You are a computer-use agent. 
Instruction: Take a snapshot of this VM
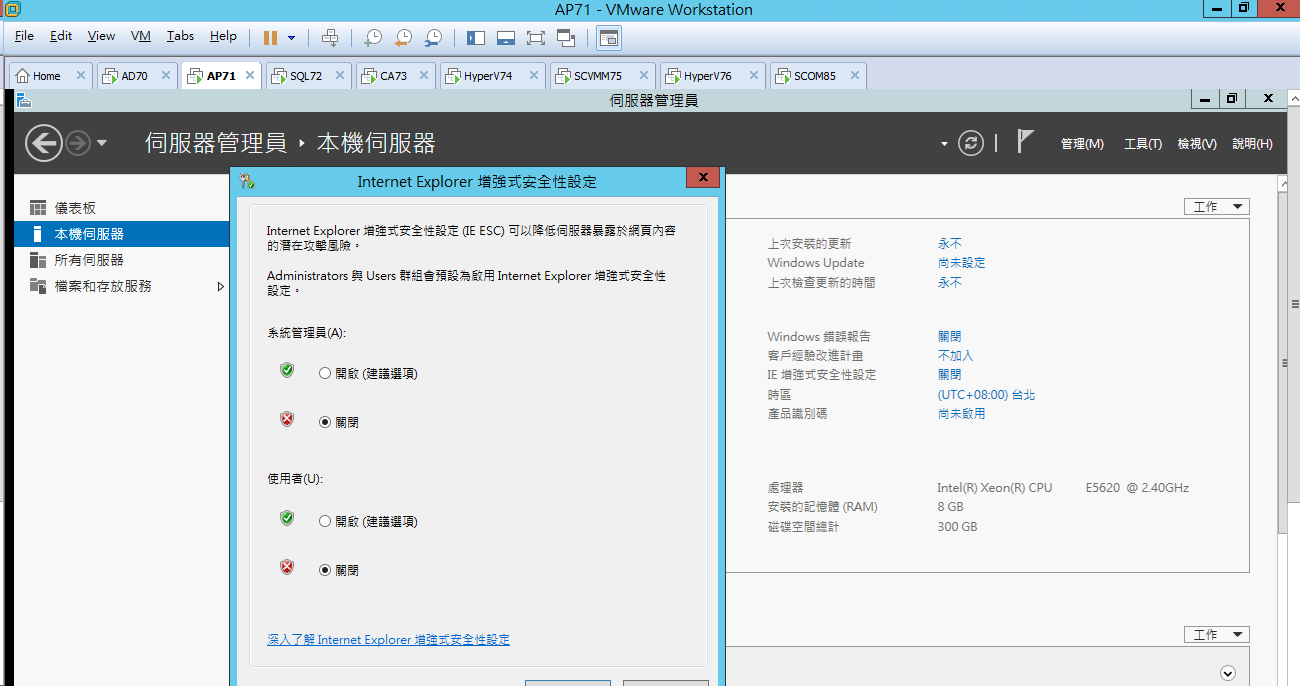372,38
